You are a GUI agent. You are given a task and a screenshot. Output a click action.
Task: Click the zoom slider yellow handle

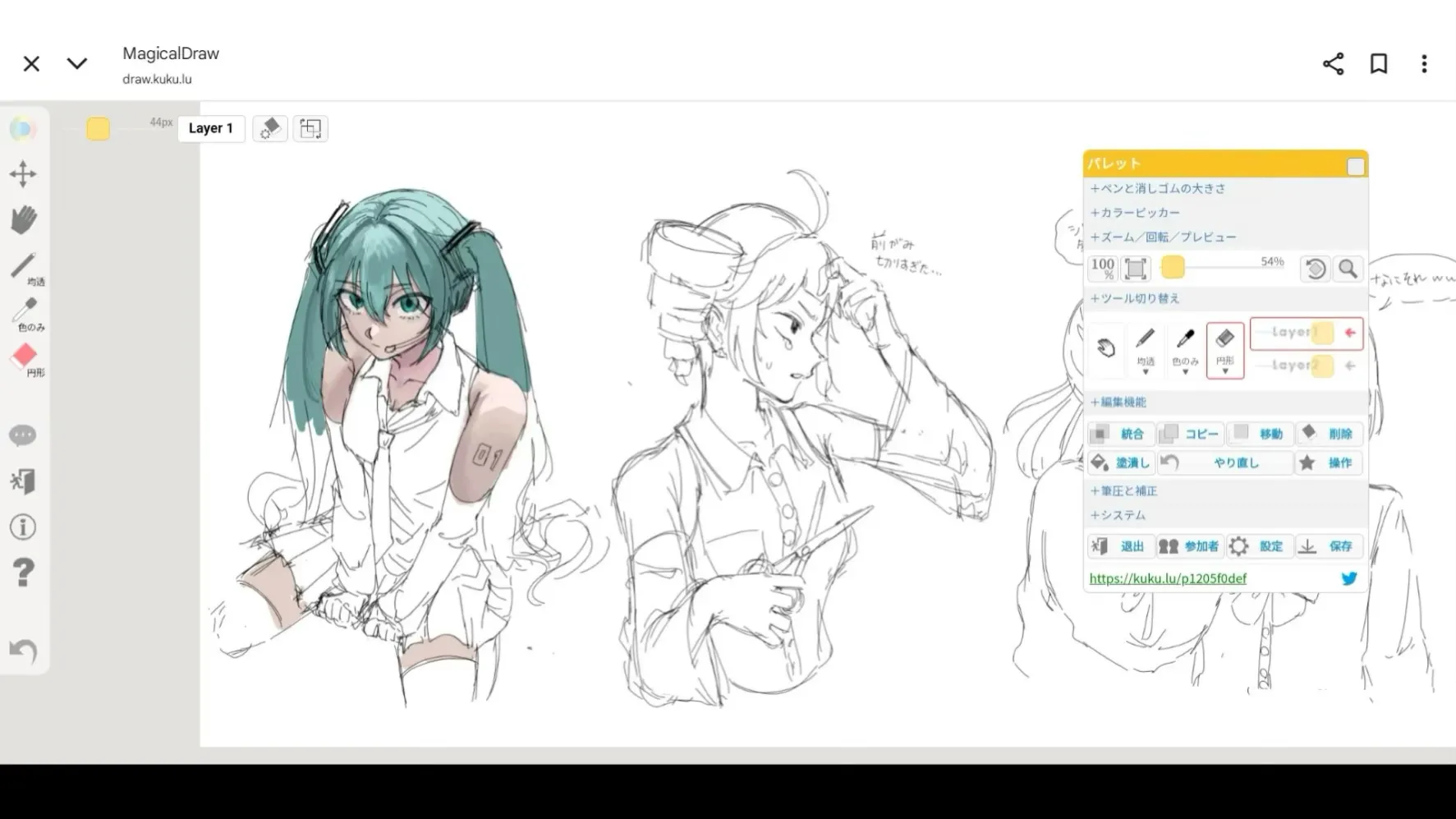pyautogui.click(x=1173, y=267)
